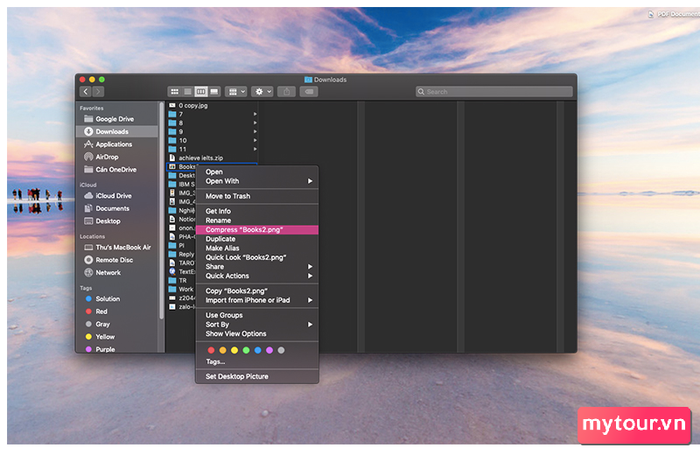Switch to icon view in toolbar
This screenshot has width=700, height=455.
click(174, 91)
